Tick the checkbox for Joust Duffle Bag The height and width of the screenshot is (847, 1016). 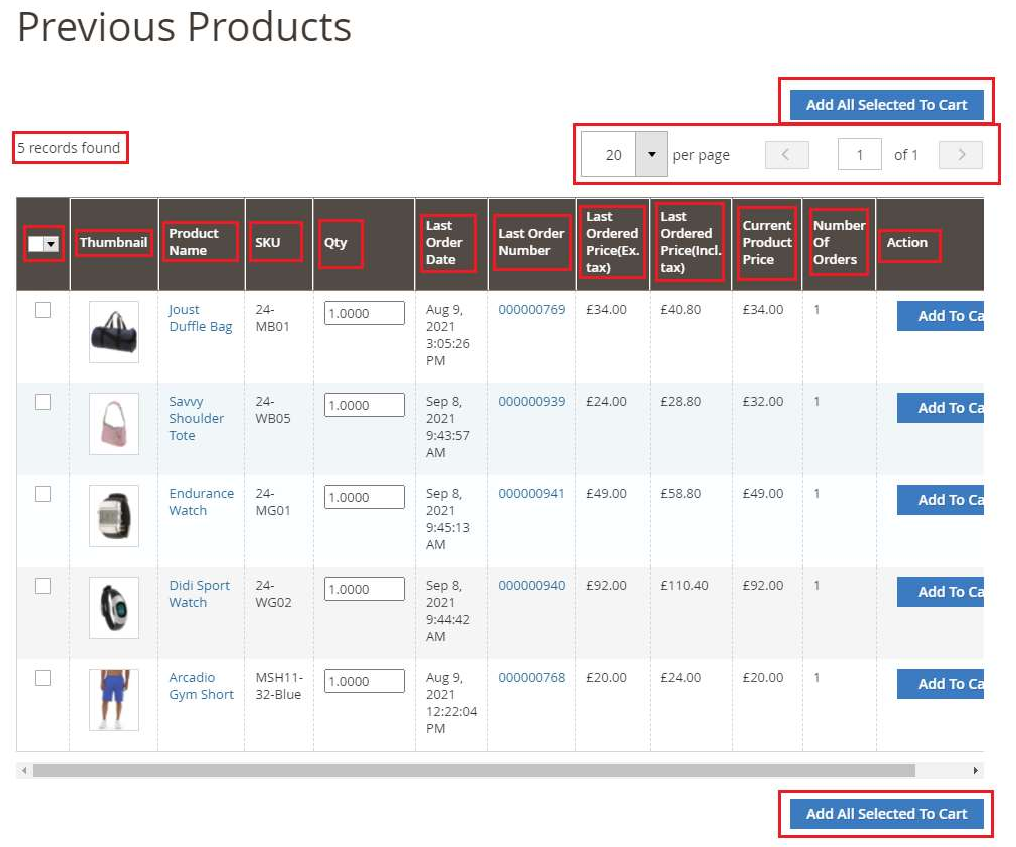coord(43,310)
